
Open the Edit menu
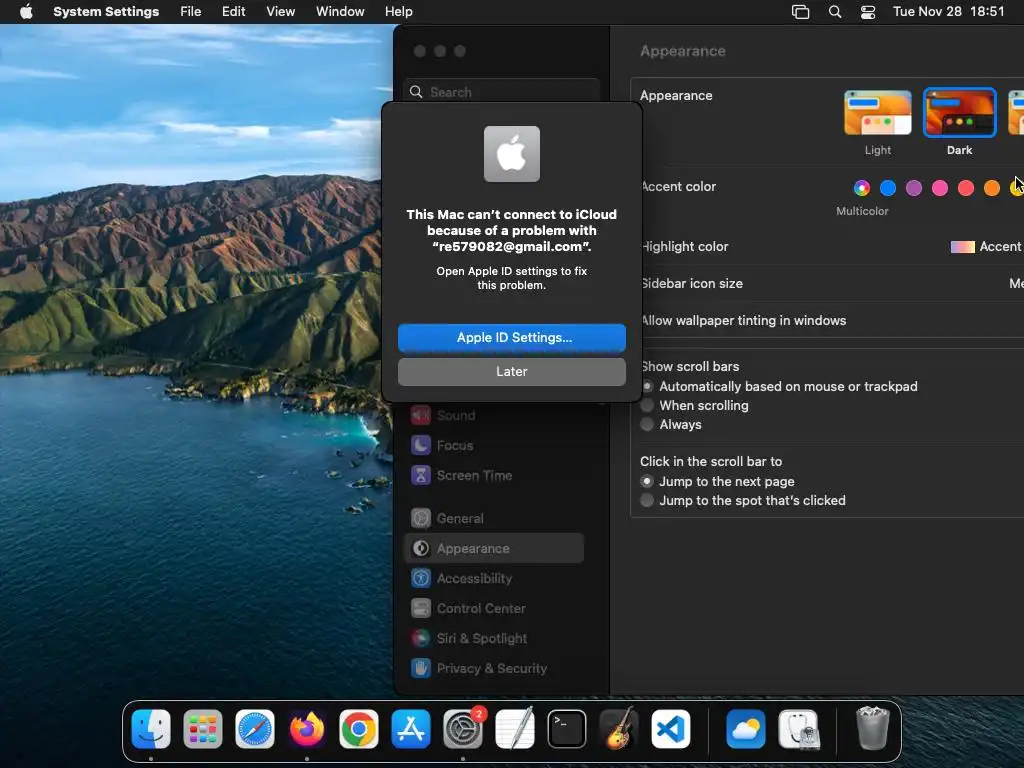[233, 12]
